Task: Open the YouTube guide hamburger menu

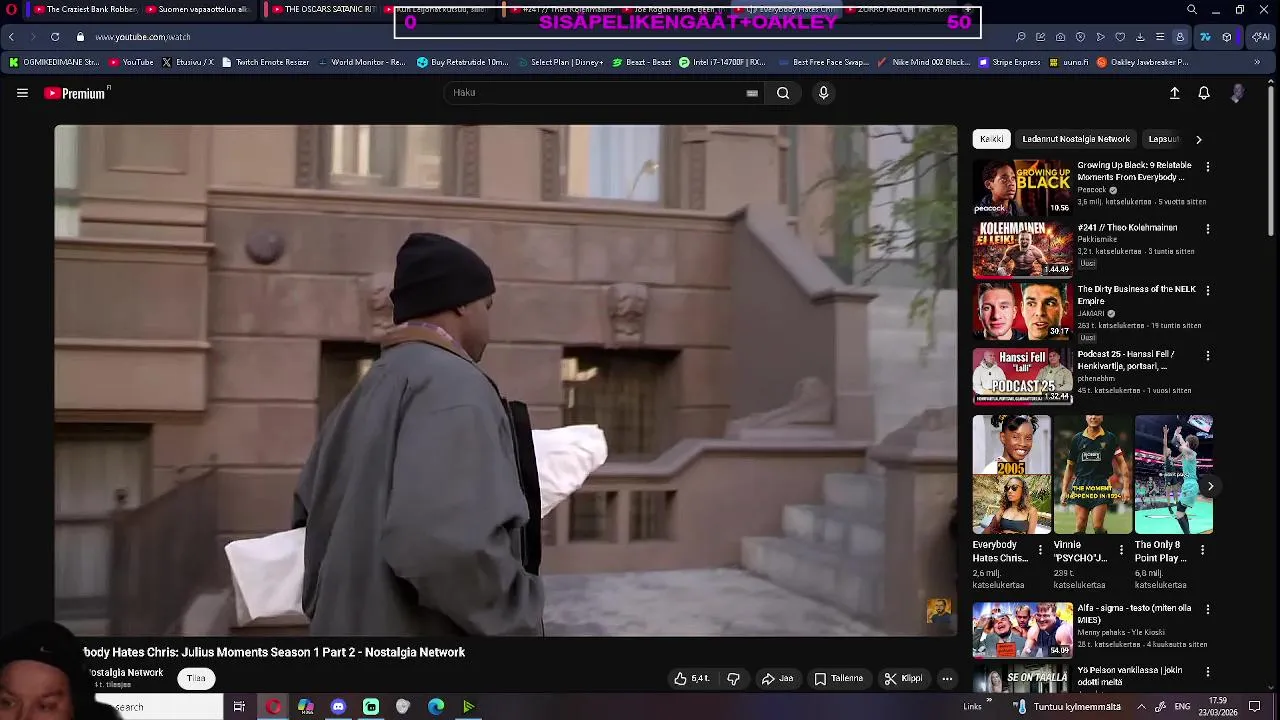Action: point(22,93)
